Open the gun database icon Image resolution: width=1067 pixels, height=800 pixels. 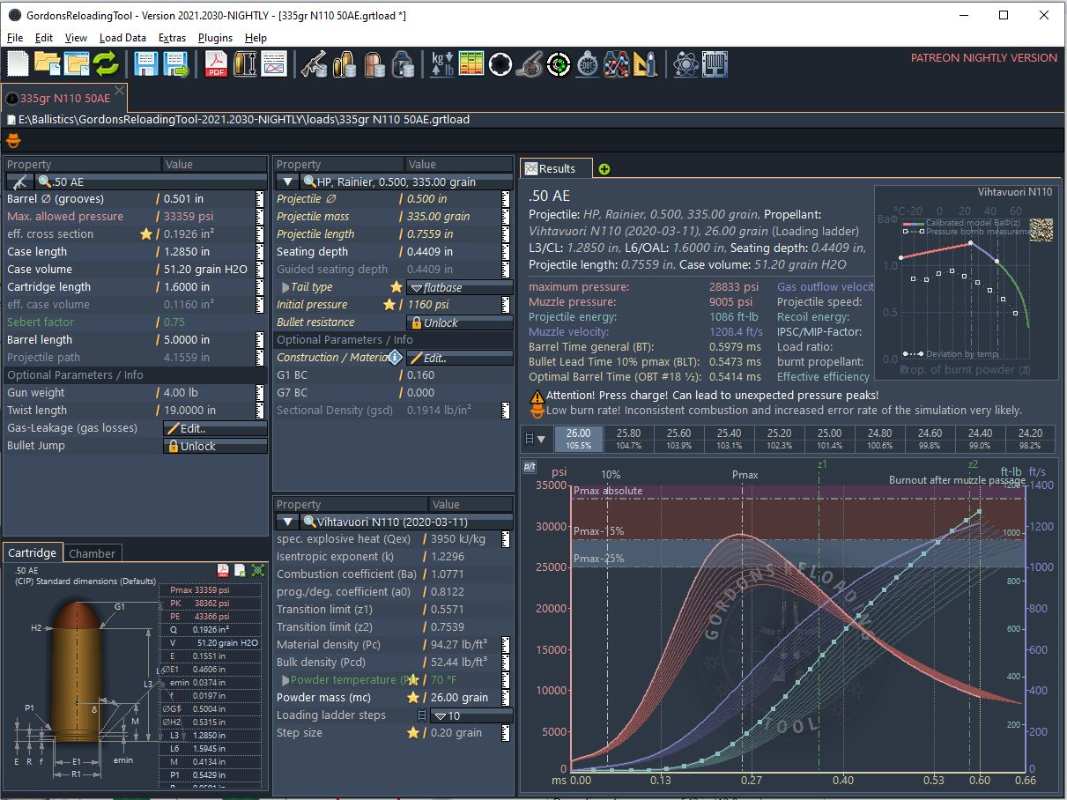click(x=314, y=64)
